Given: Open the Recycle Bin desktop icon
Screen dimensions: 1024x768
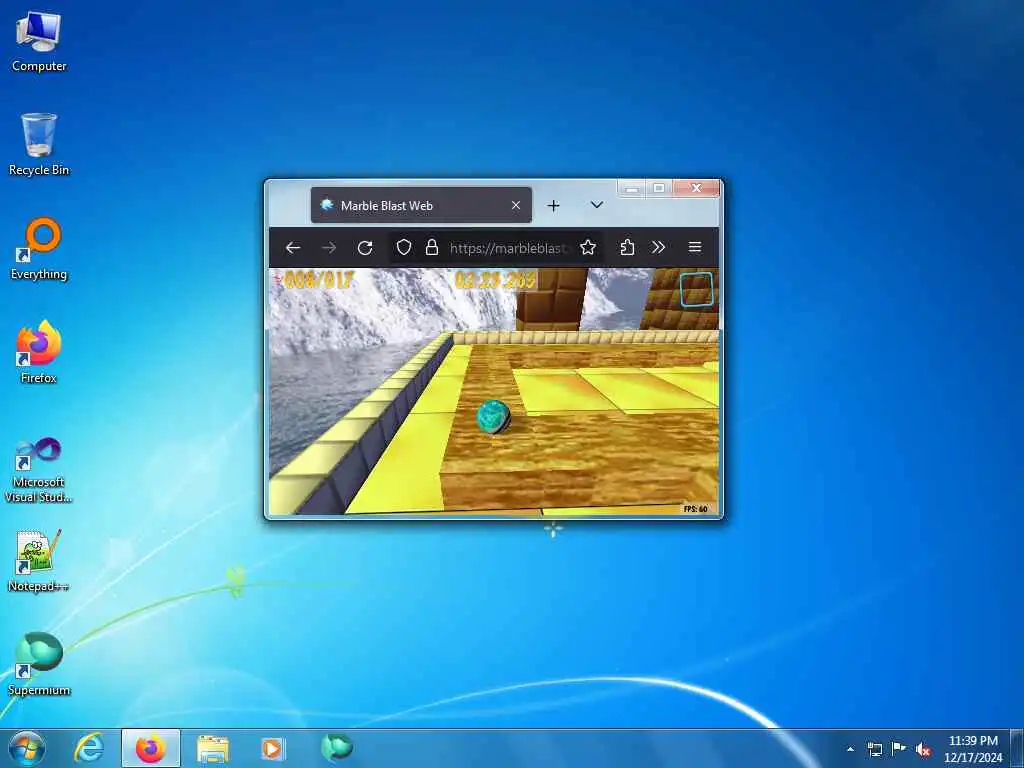Looking at the screenshot, I should (x=39, y=144).
